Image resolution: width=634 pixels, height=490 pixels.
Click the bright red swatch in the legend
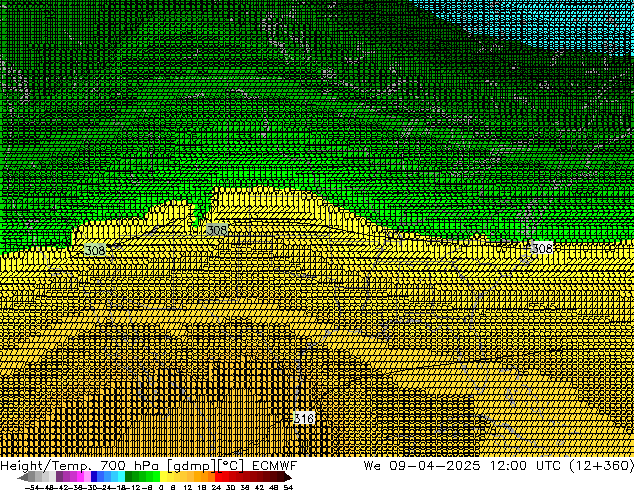tap(218, 477)
